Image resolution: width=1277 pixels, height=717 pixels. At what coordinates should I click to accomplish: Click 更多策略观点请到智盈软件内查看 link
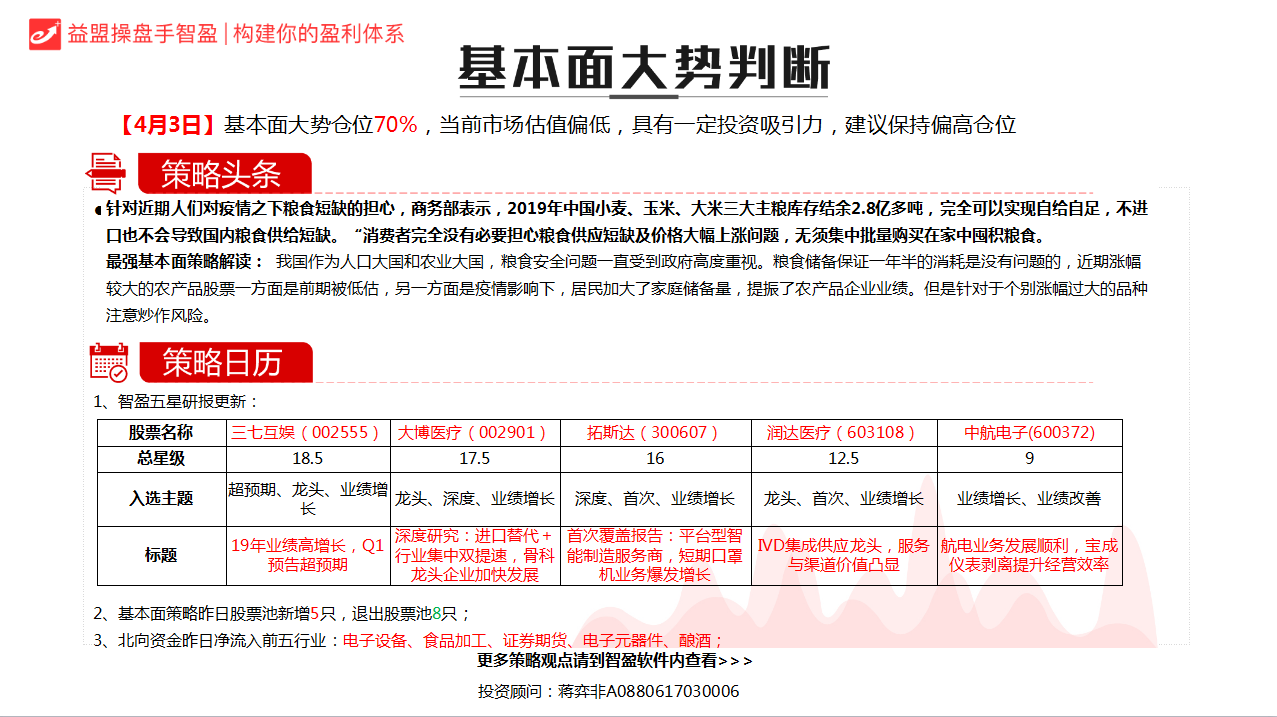point(614,661)
